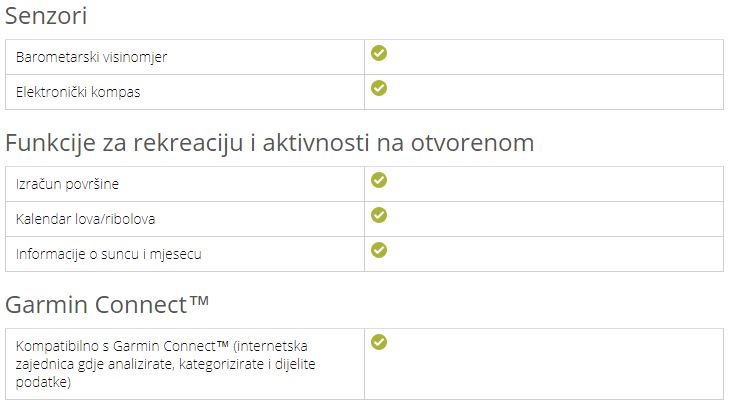Click 'aktivnosti na otvorenom' in the heading
Image resolution: width=730 pixels, height=408 pixels.
[398, 143]
